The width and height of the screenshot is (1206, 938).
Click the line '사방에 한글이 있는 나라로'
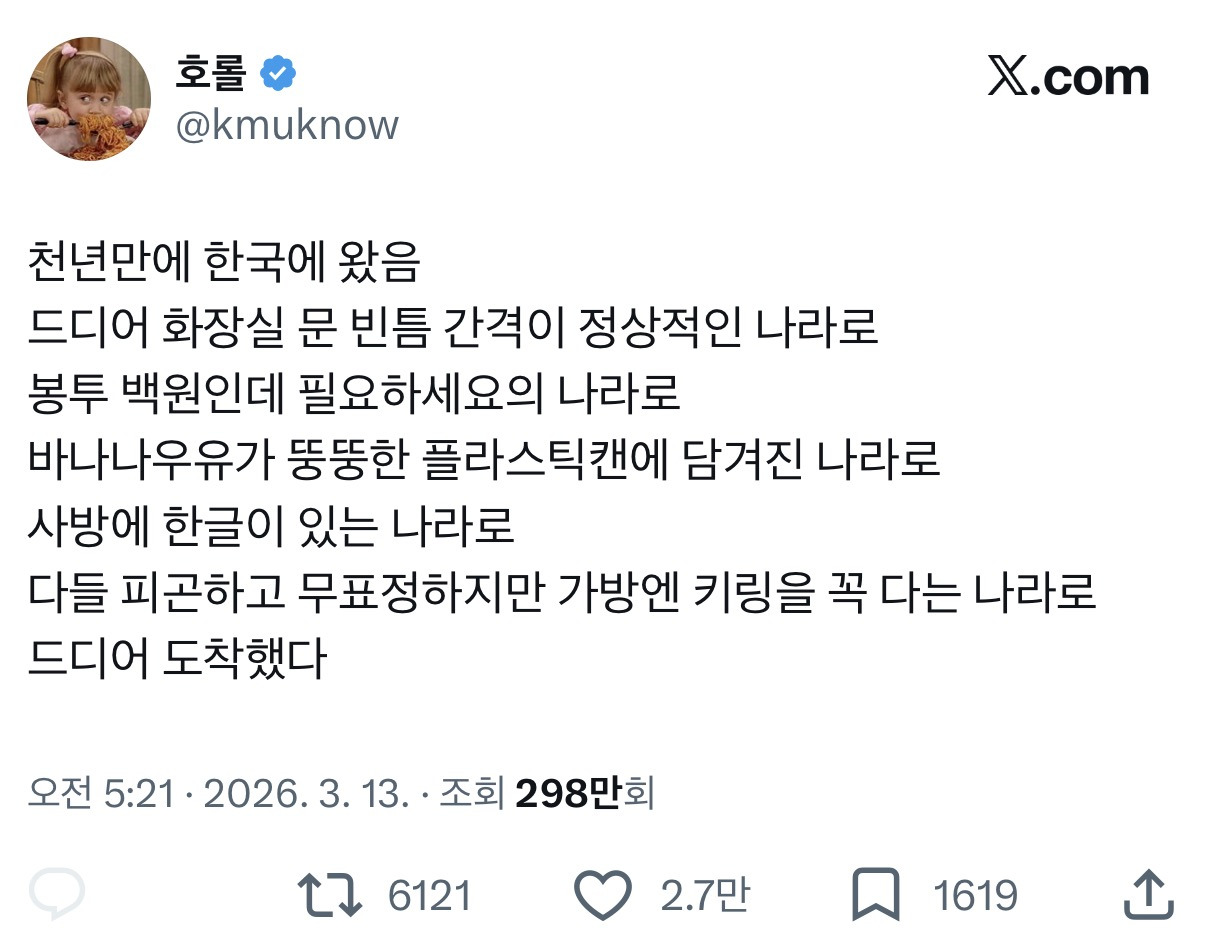[x=271, y=527]
